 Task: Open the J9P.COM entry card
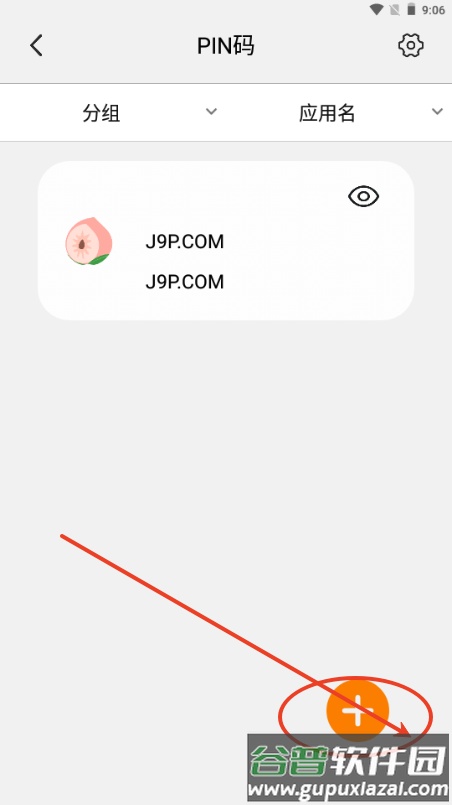click(226, 240)
